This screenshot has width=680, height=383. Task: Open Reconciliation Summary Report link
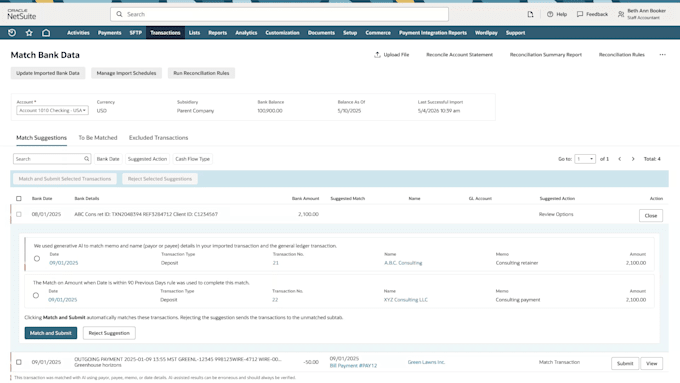[546, 55]
